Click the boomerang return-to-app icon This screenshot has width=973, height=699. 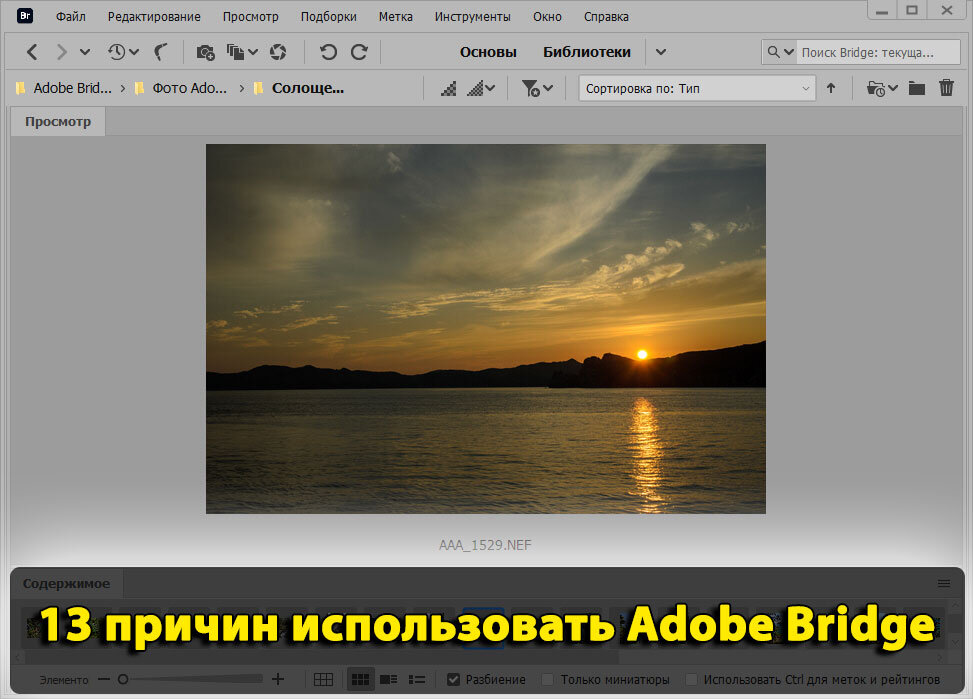(x=161, y=52)
